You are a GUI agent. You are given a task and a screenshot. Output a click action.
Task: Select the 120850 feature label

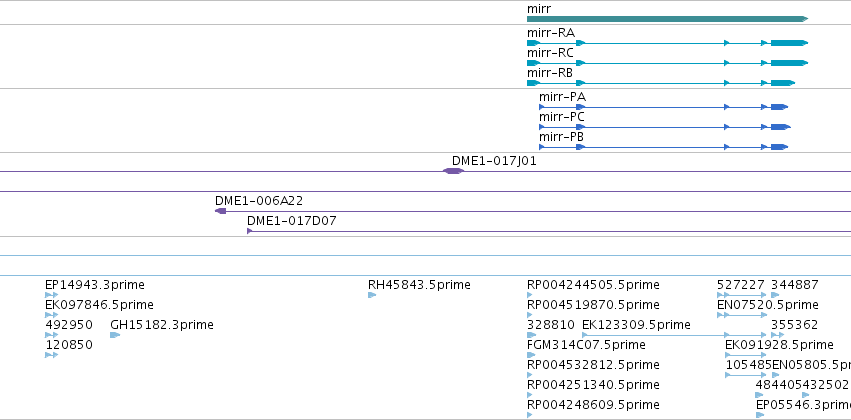pos(69,345)
